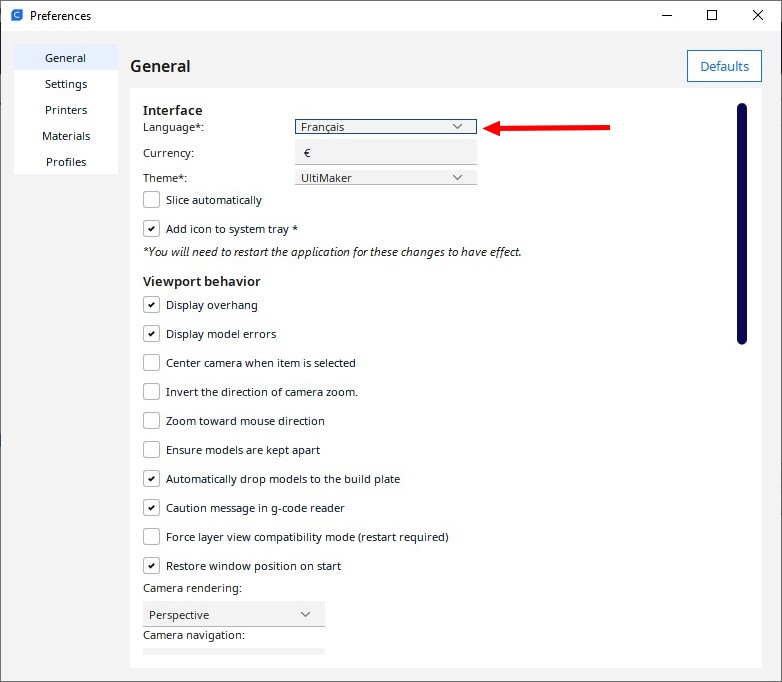Enable Zoom toward mouse direction
The image size is (782, 682).
tap(152, 421)
